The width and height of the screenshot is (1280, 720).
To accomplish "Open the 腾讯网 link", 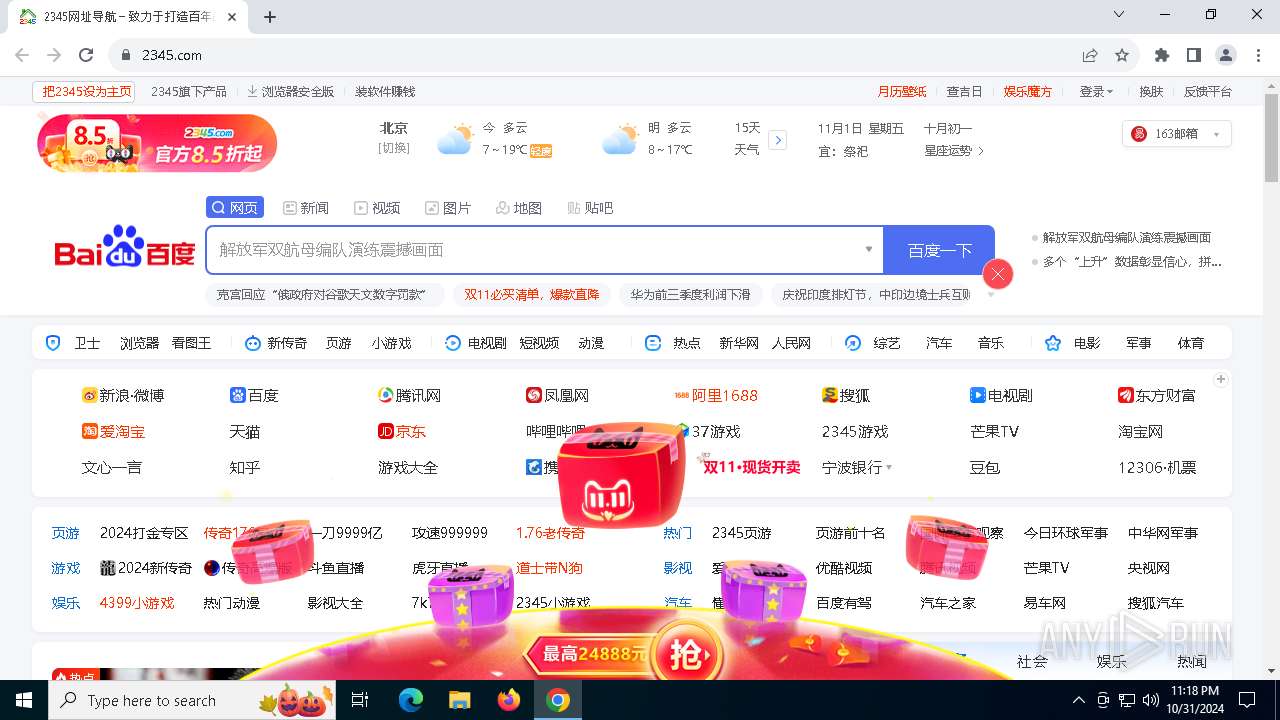I will 410,395.
